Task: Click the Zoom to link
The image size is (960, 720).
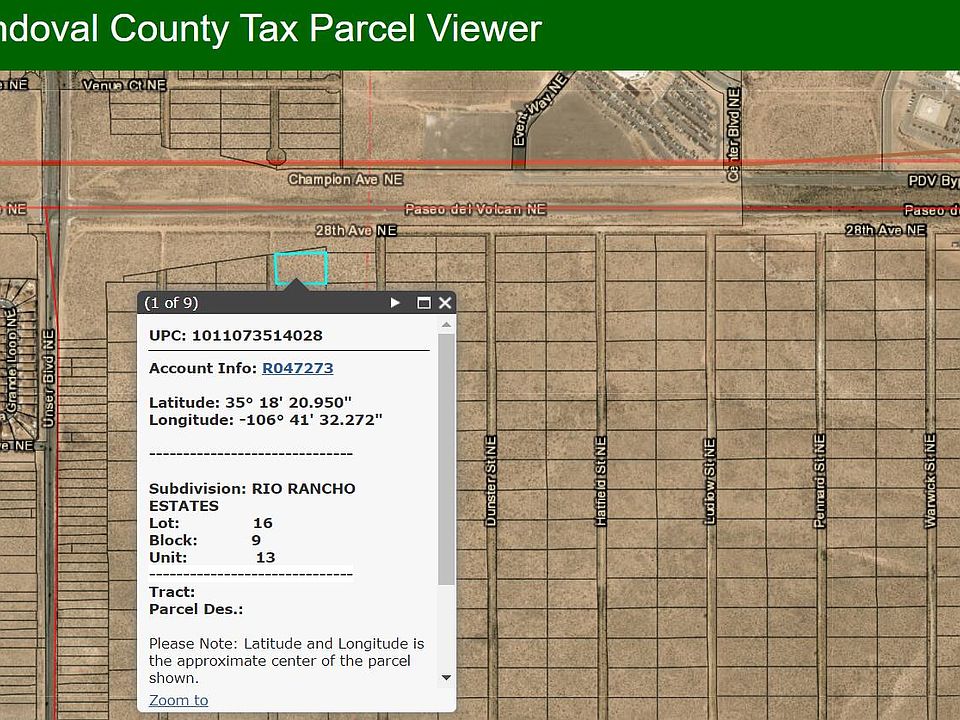Action: (178, 700)
